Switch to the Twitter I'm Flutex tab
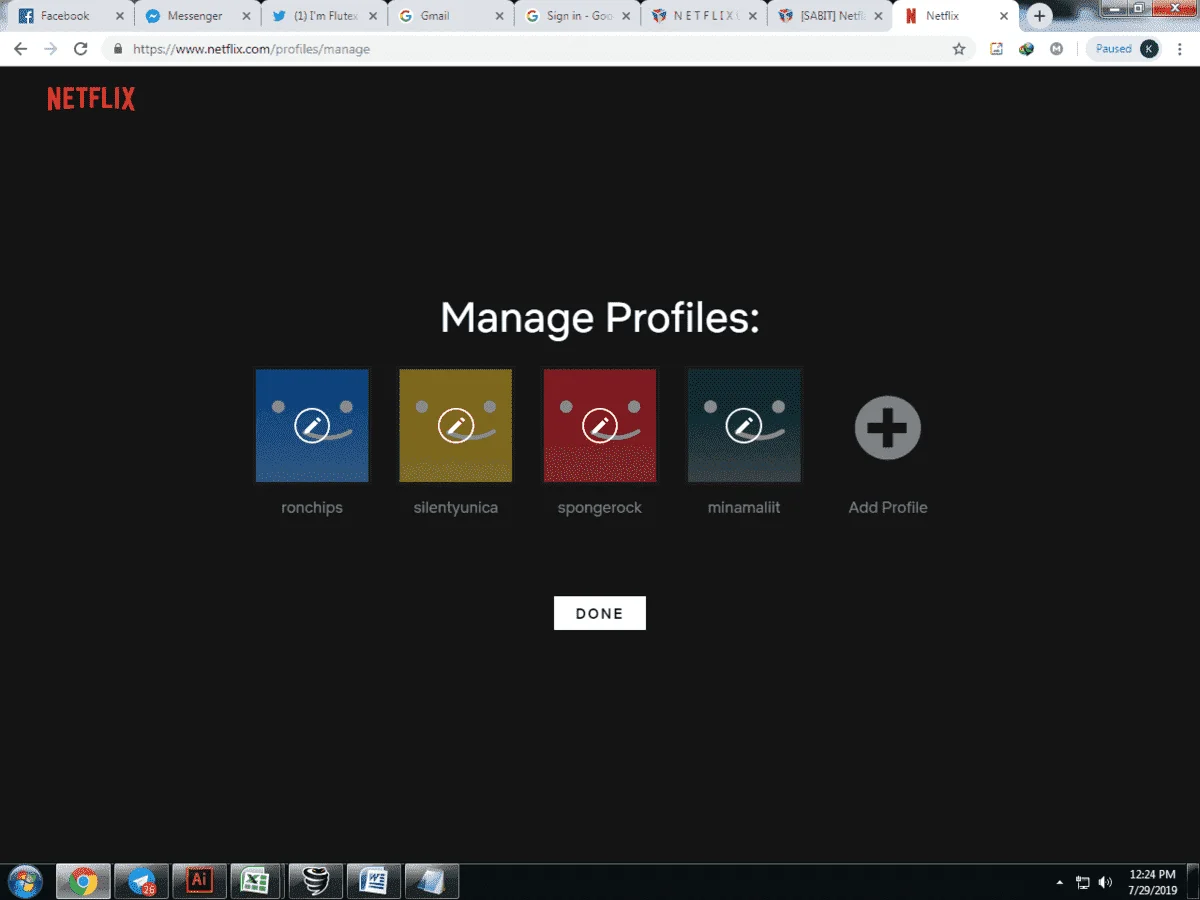Screen dimensions: 1200x900 click(x=322, y=16)
